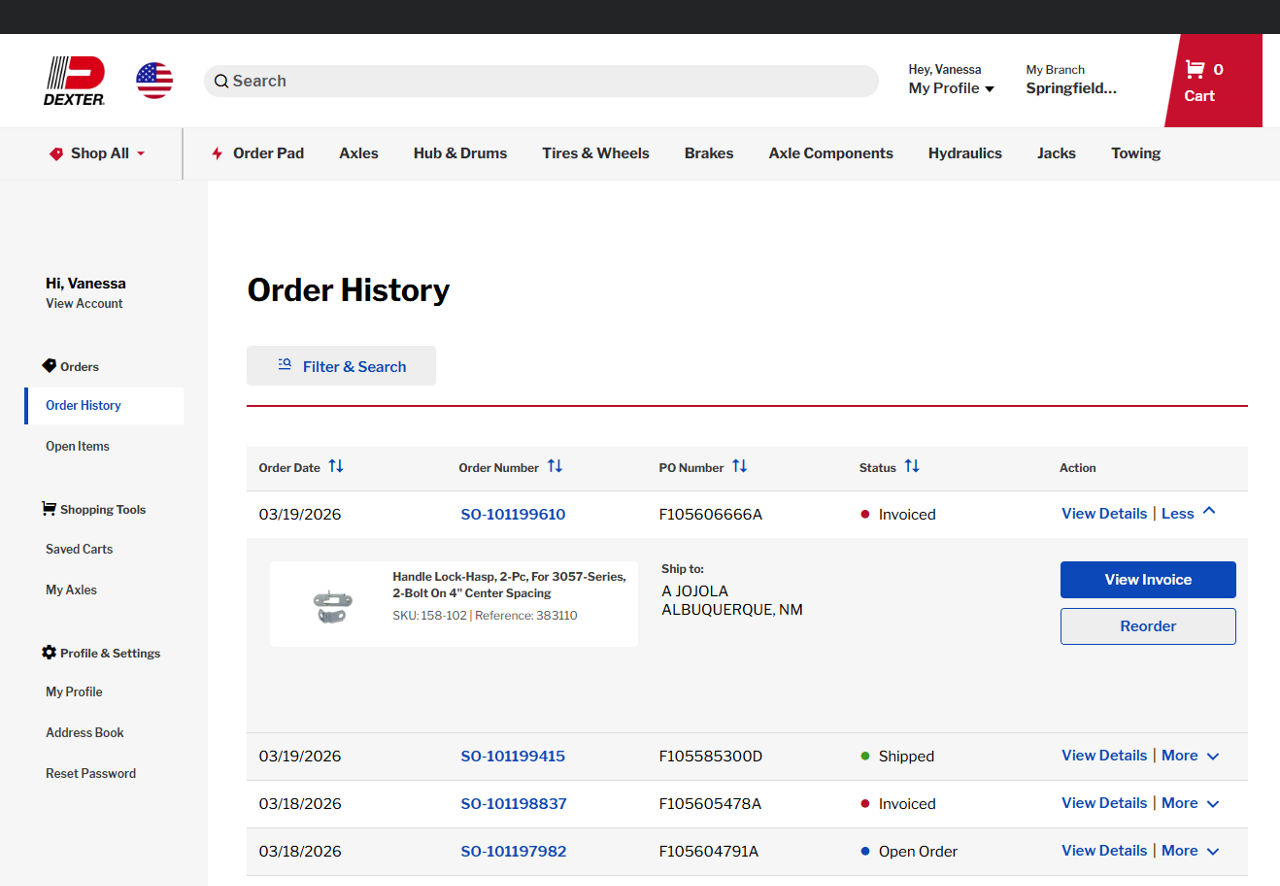Viewport: 1280px width, 886px height.
Task: Open the Handle Lock-Hasp product thumbnail
Action: pos(331,604)
